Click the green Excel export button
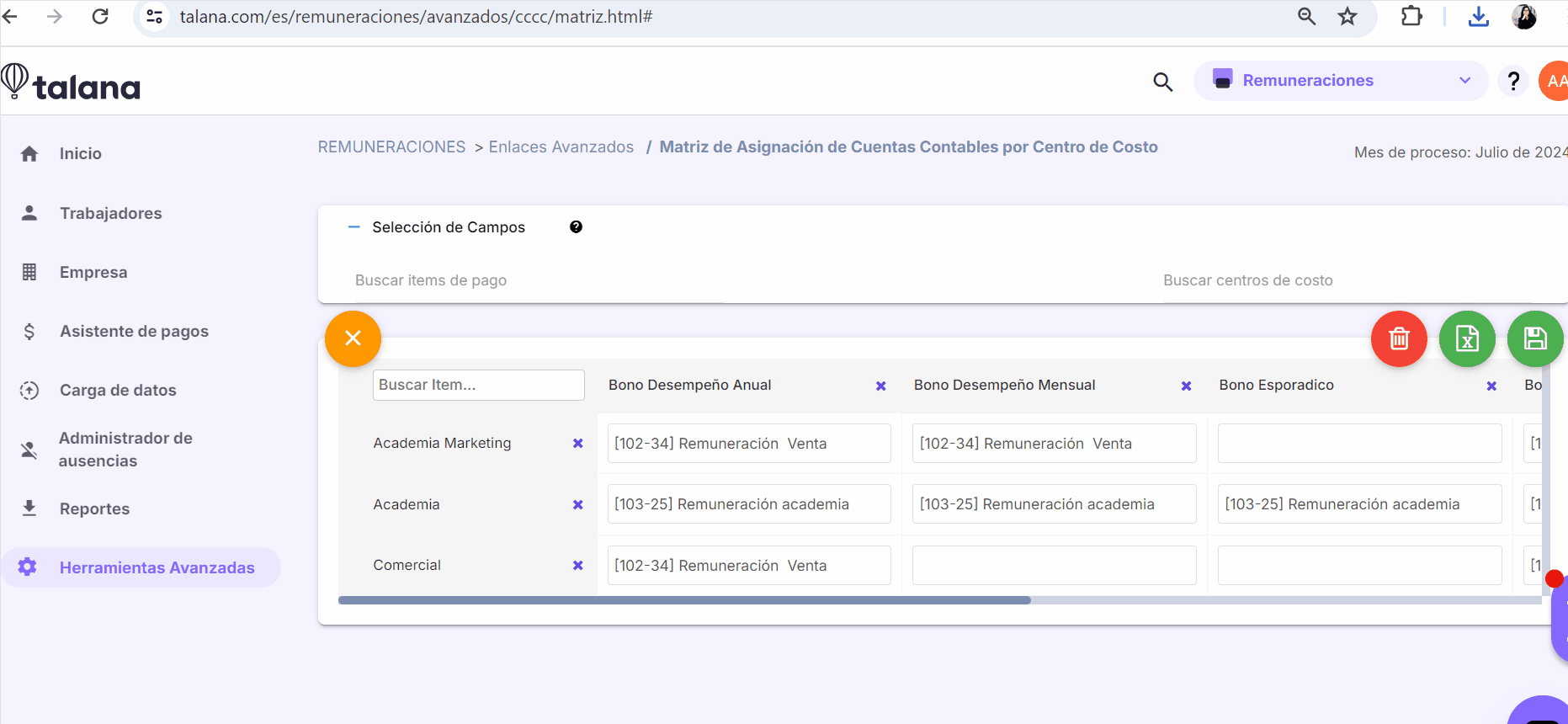This screenshot has height=724, width=1568. (x=1467, y=338)
